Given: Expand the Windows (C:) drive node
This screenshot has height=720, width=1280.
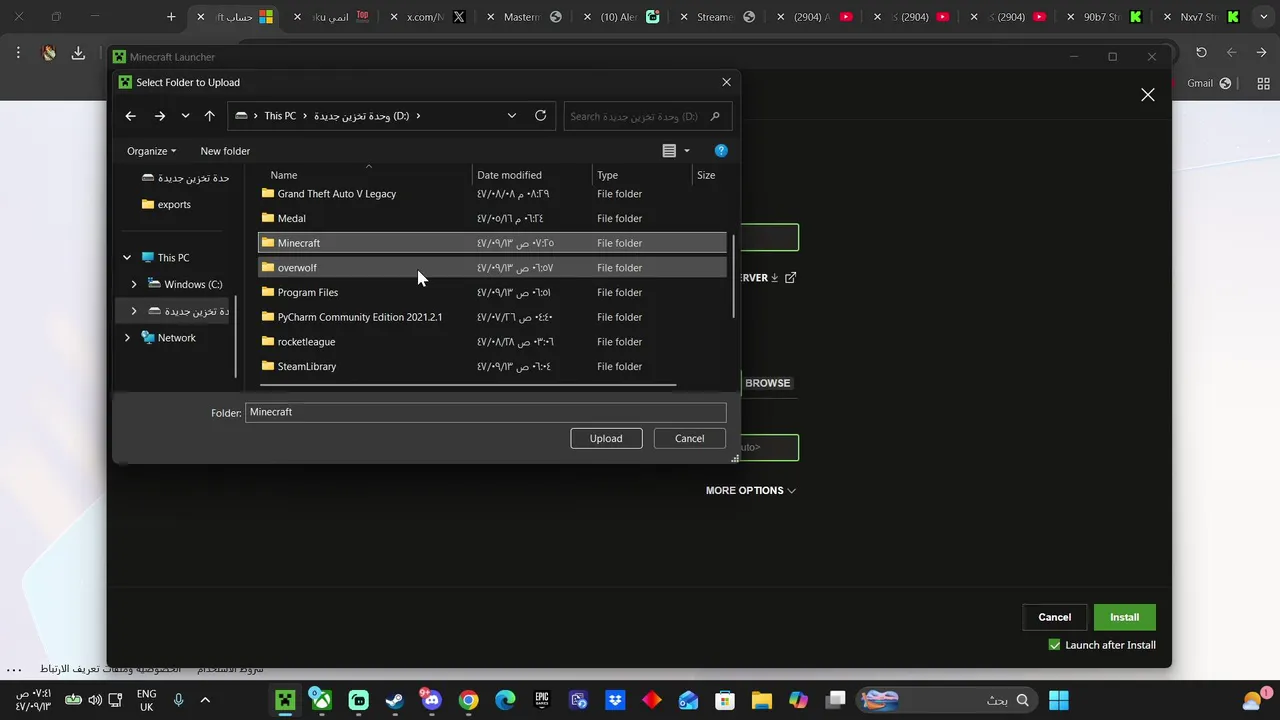Looking at the screenshot, I should pos(134,284).
